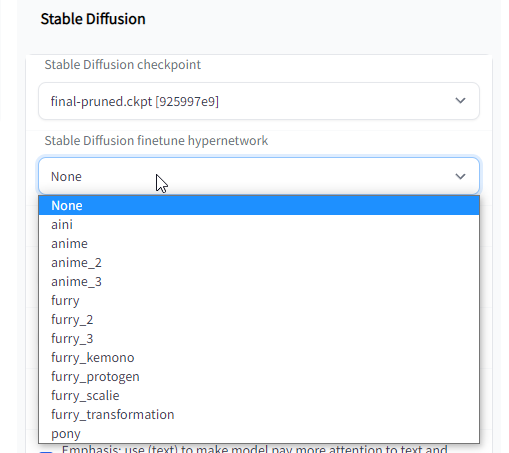
Task: Click the hypernetwork combo box showing None
Action: 259,176
